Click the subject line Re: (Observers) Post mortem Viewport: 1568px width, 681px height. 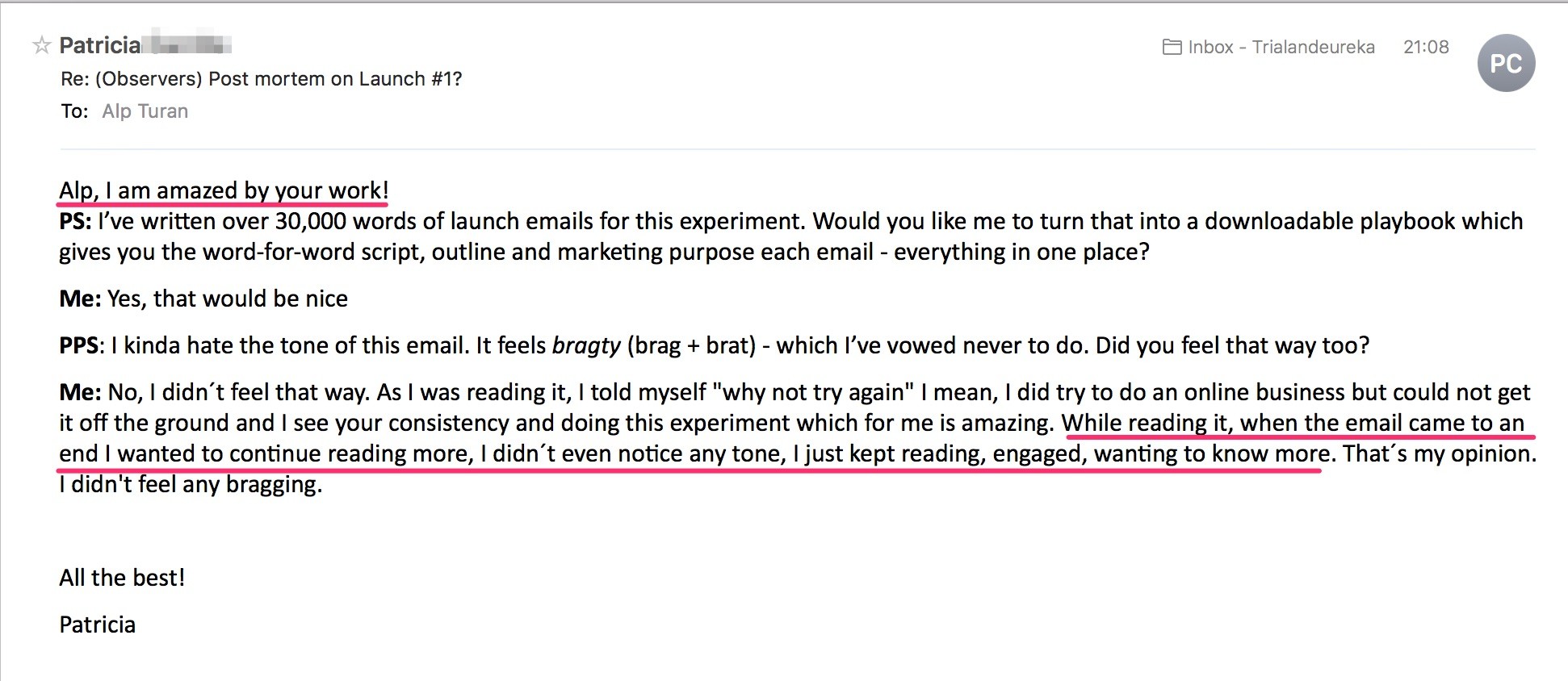coord(261,79)
